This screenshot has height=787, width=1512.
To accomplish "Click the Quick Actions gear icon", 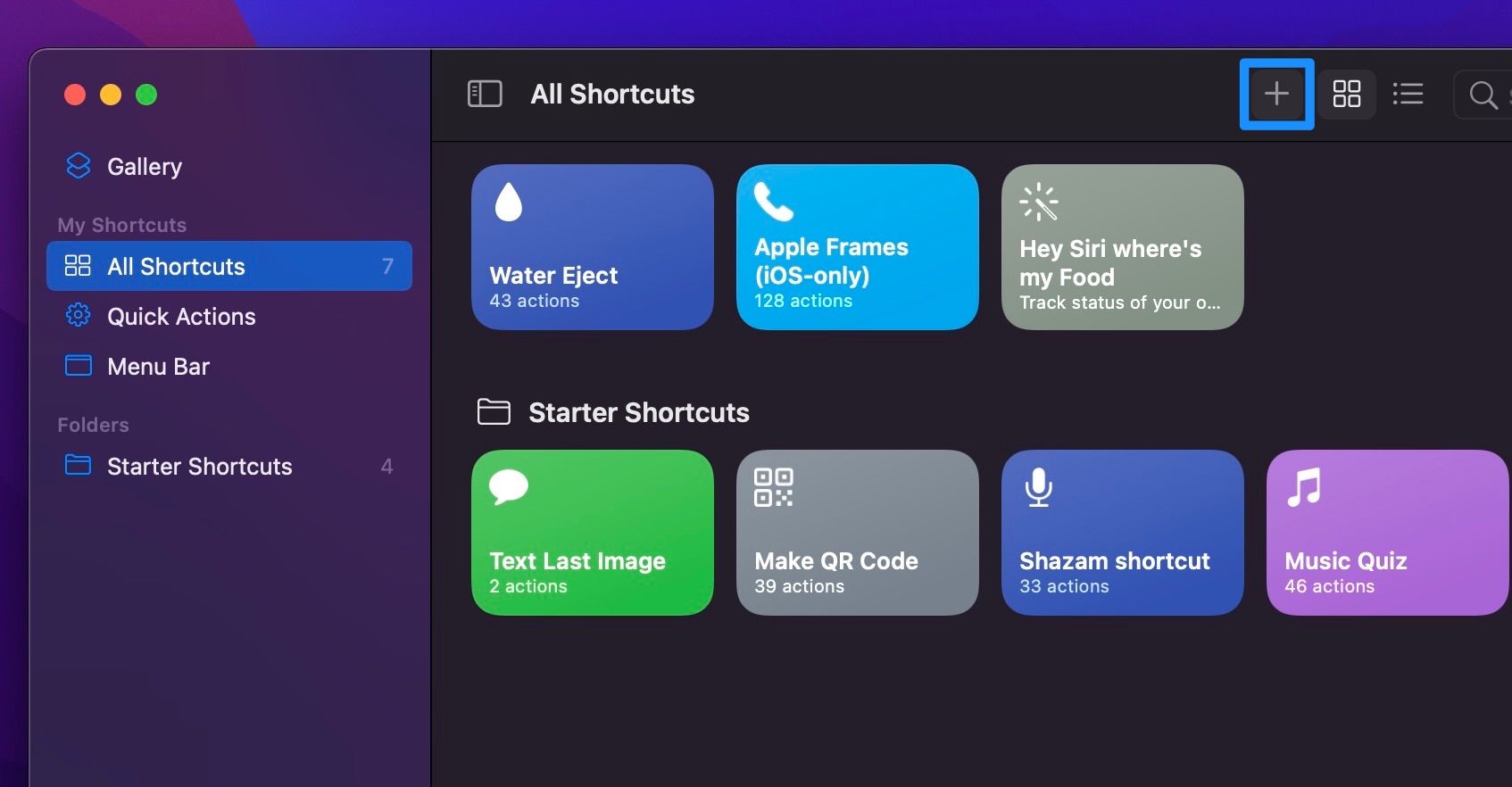I will click(79, 315).
